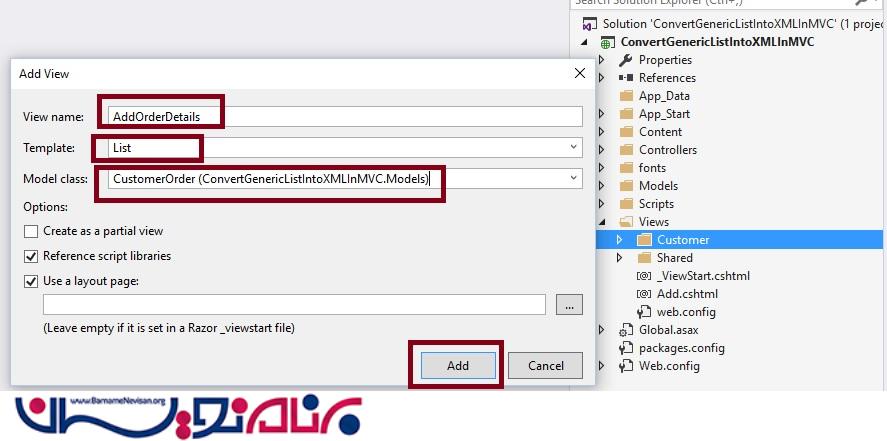887x441 pixels.
Task: Click the Cancel button in Add View dialog
Action: (545, 366)
